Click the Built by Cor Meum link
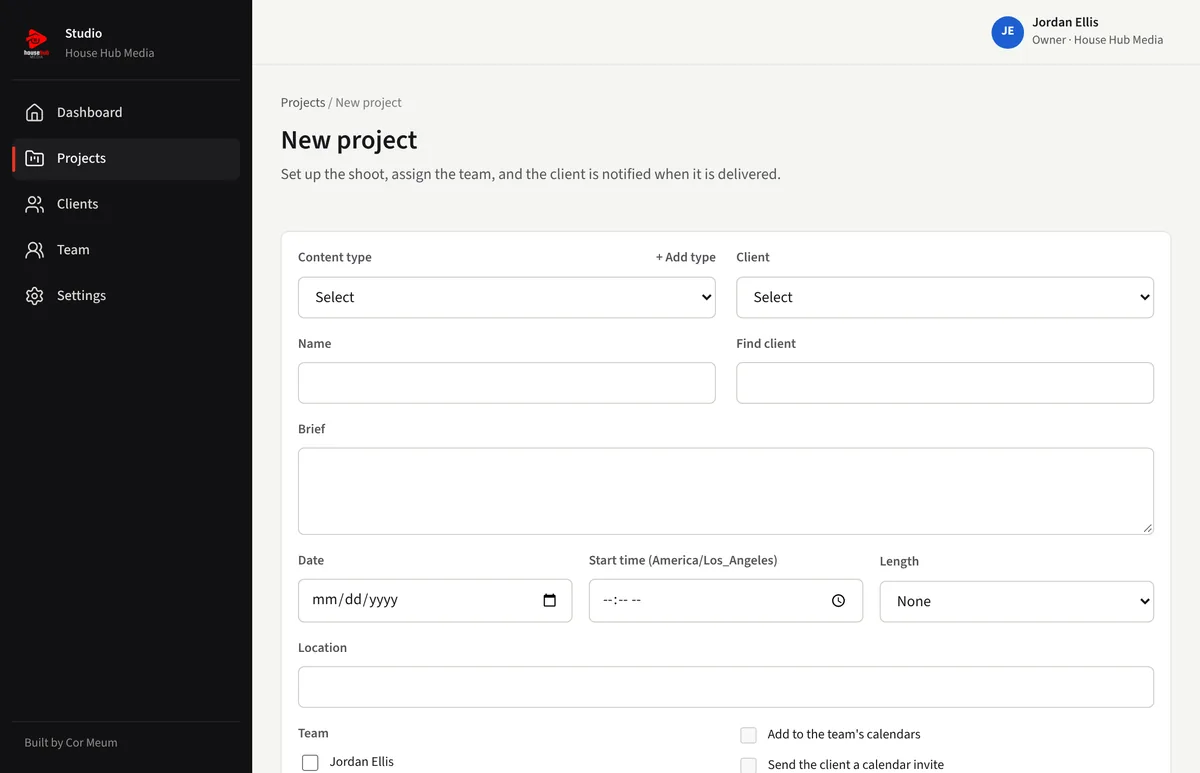The image size is (1200, 773). 71,742
